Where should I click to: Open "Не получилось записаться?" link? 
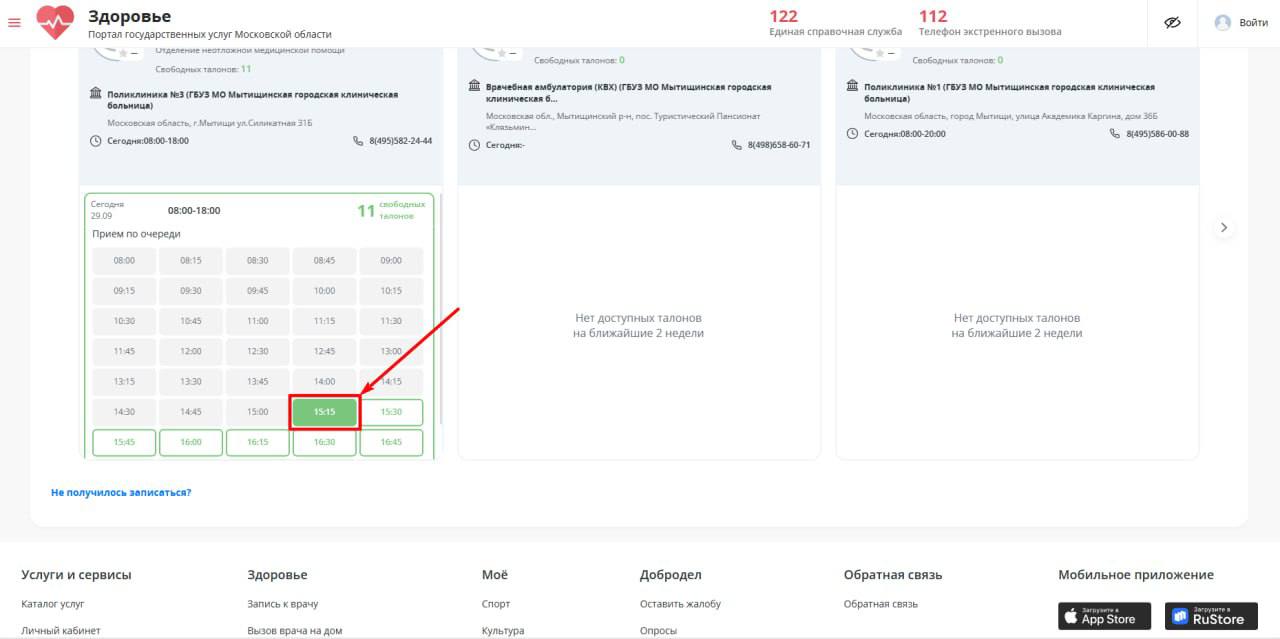coord(121,493)
